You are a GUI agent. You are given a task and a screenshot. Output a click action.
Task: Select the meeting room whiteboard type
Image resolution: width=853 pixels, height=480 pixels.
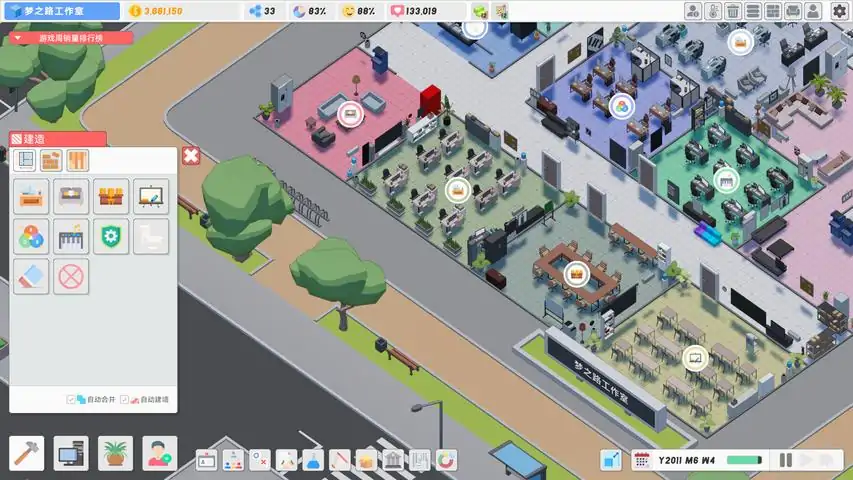(x=151, y=196)
